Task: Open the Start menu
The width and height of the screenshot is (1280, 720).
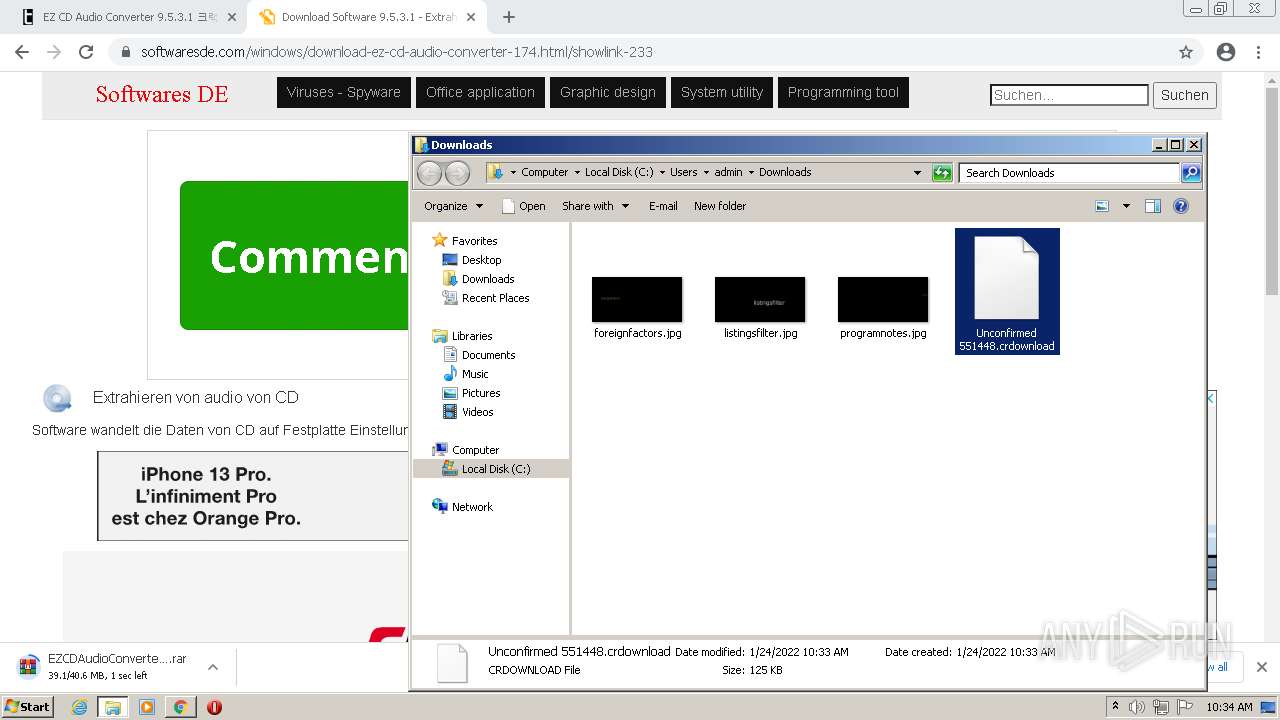Action: click(28, 707)
